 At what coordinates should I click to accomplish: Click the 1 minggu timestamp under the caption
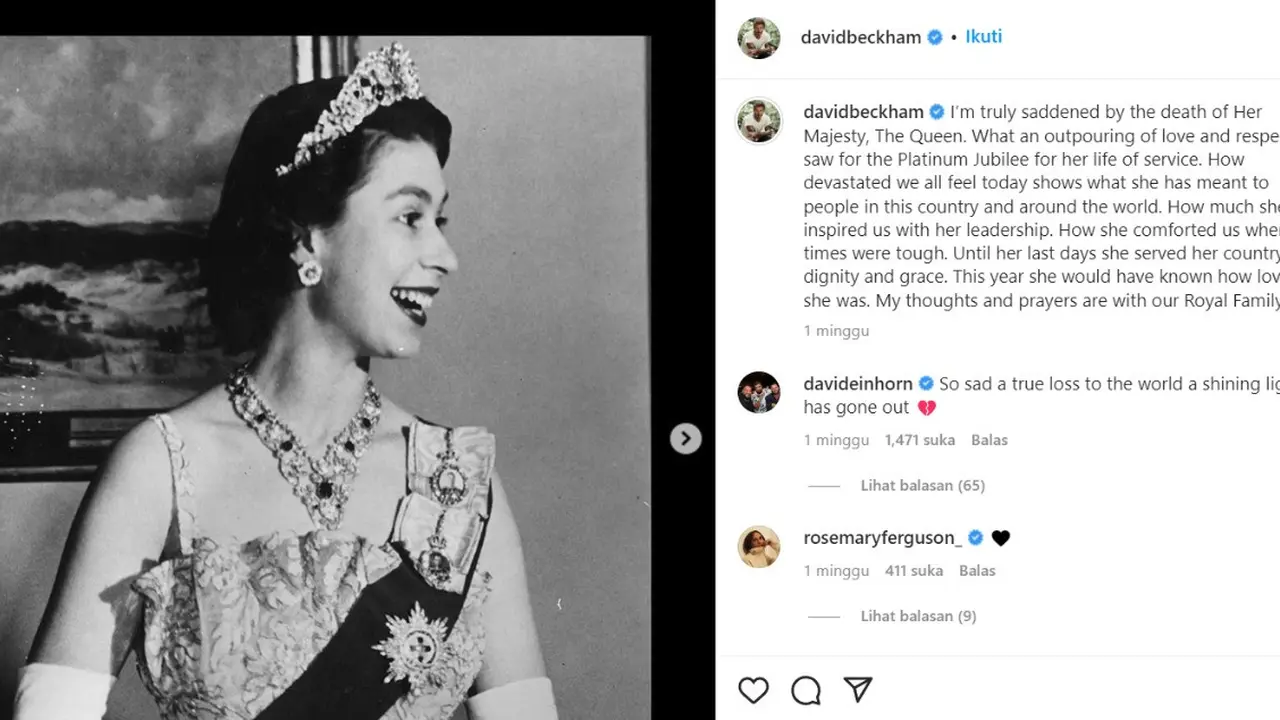[x=836, y=330]
